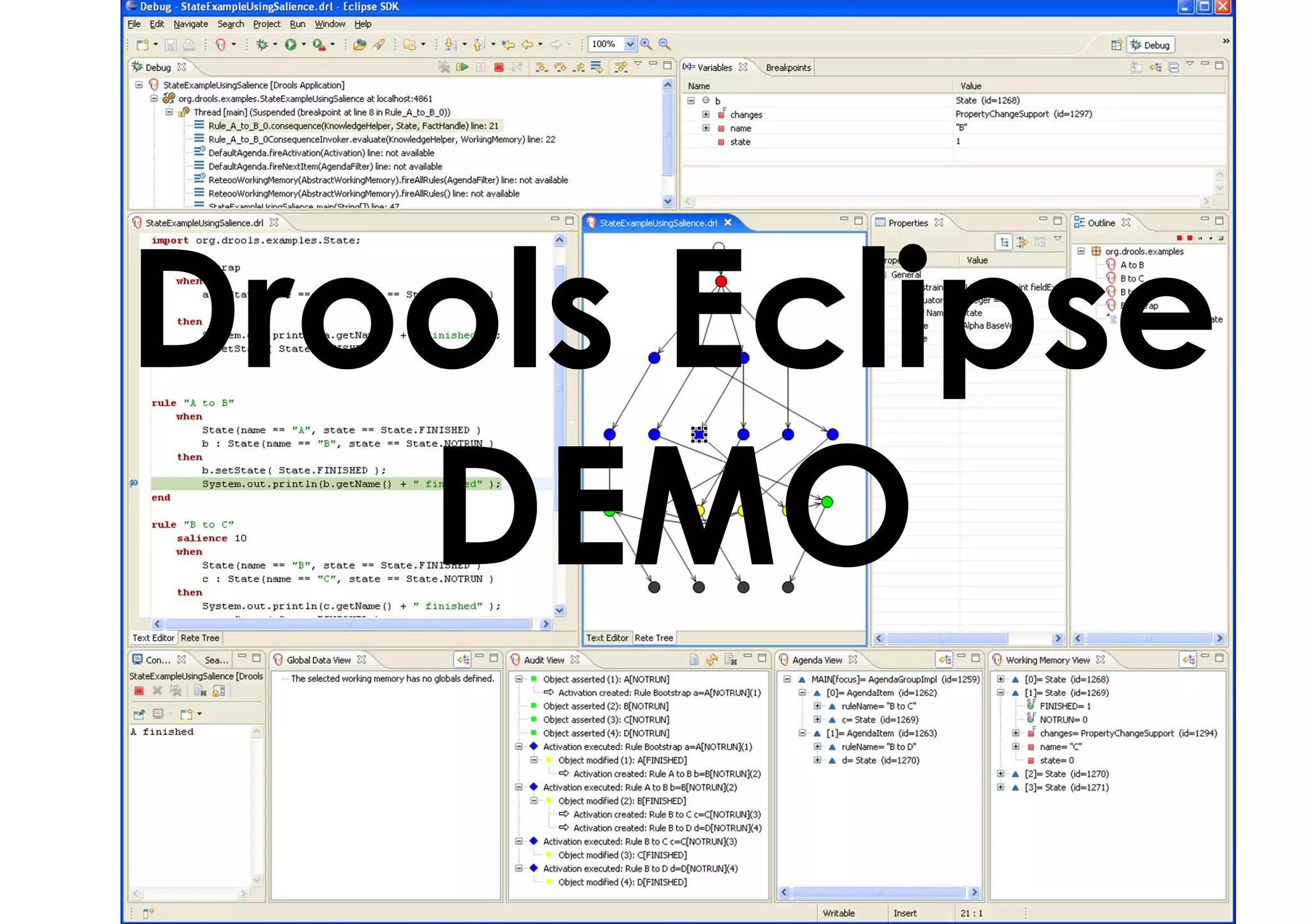
Task: Click the Last Edit Location icon
Action: tap(508, 45)
